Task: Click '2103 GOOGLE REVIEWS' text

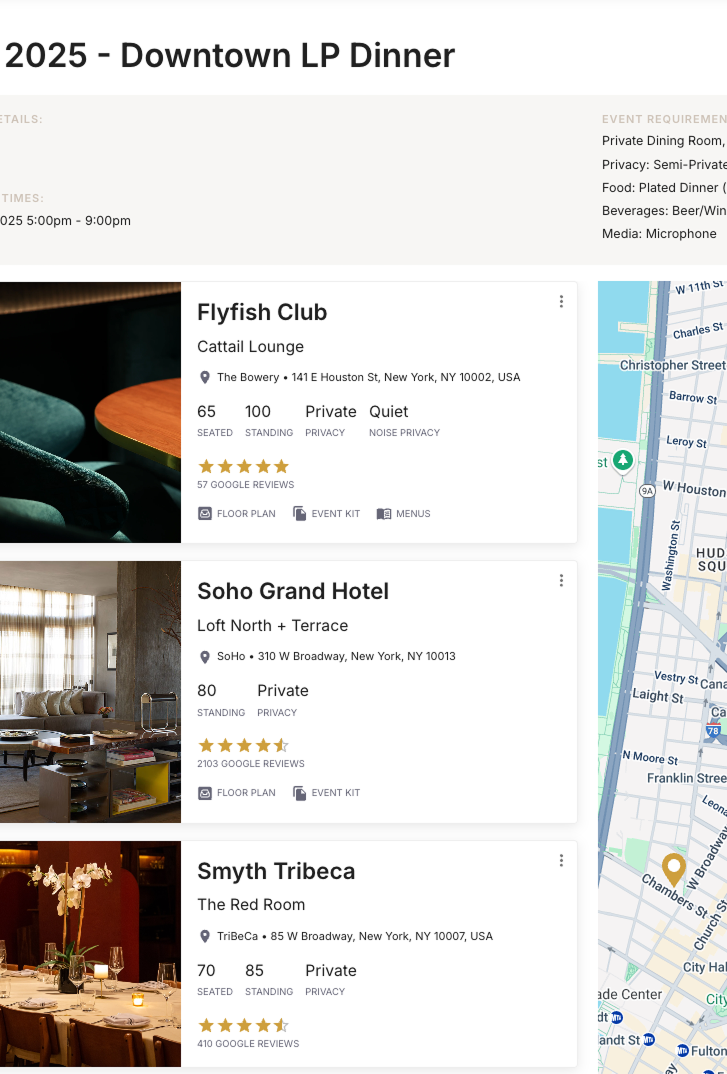Action: pyautogui.click(x=251, y=764)
